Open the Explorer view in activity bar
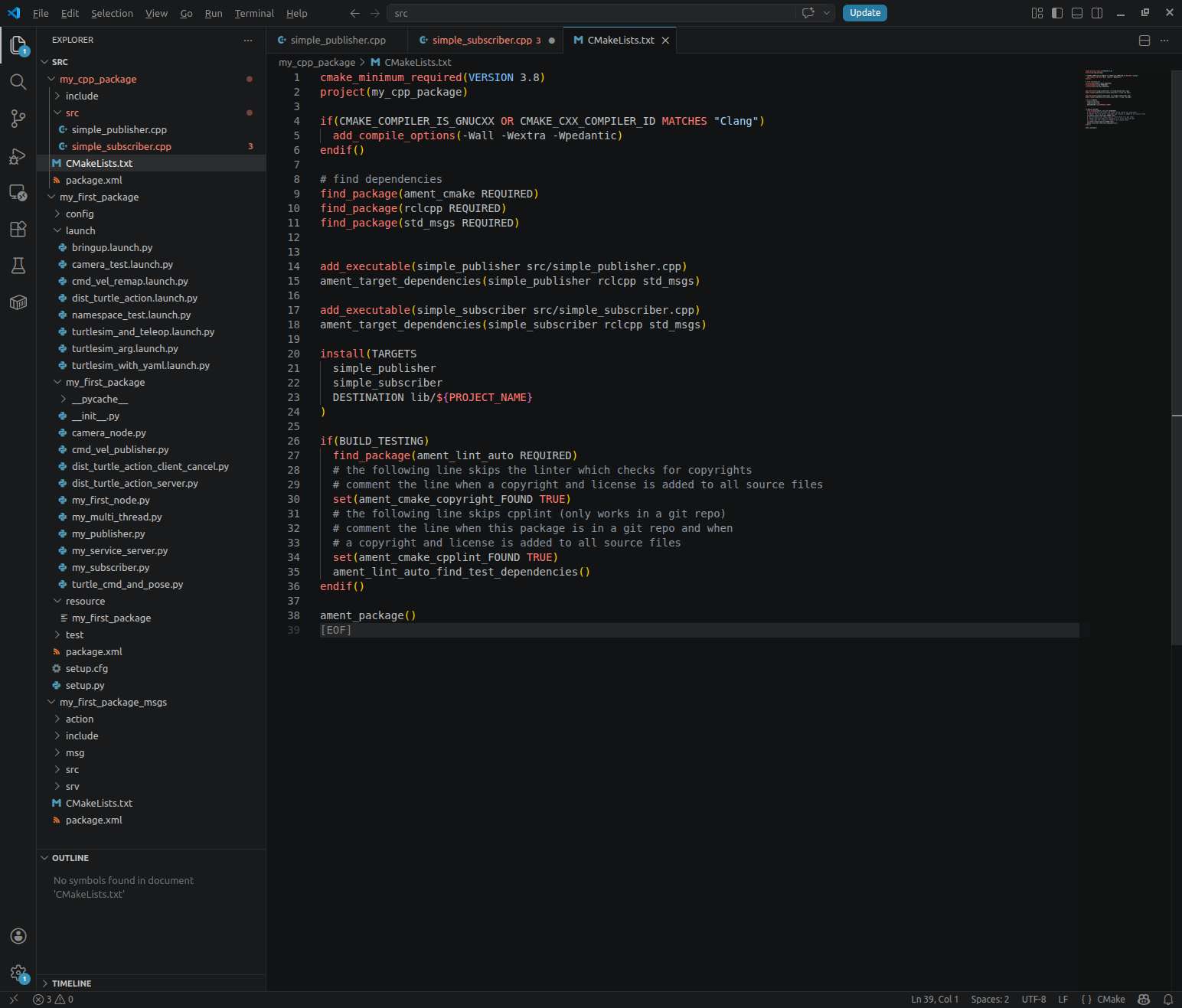Screen dimensions: 1182x1008 coord(18,45)
